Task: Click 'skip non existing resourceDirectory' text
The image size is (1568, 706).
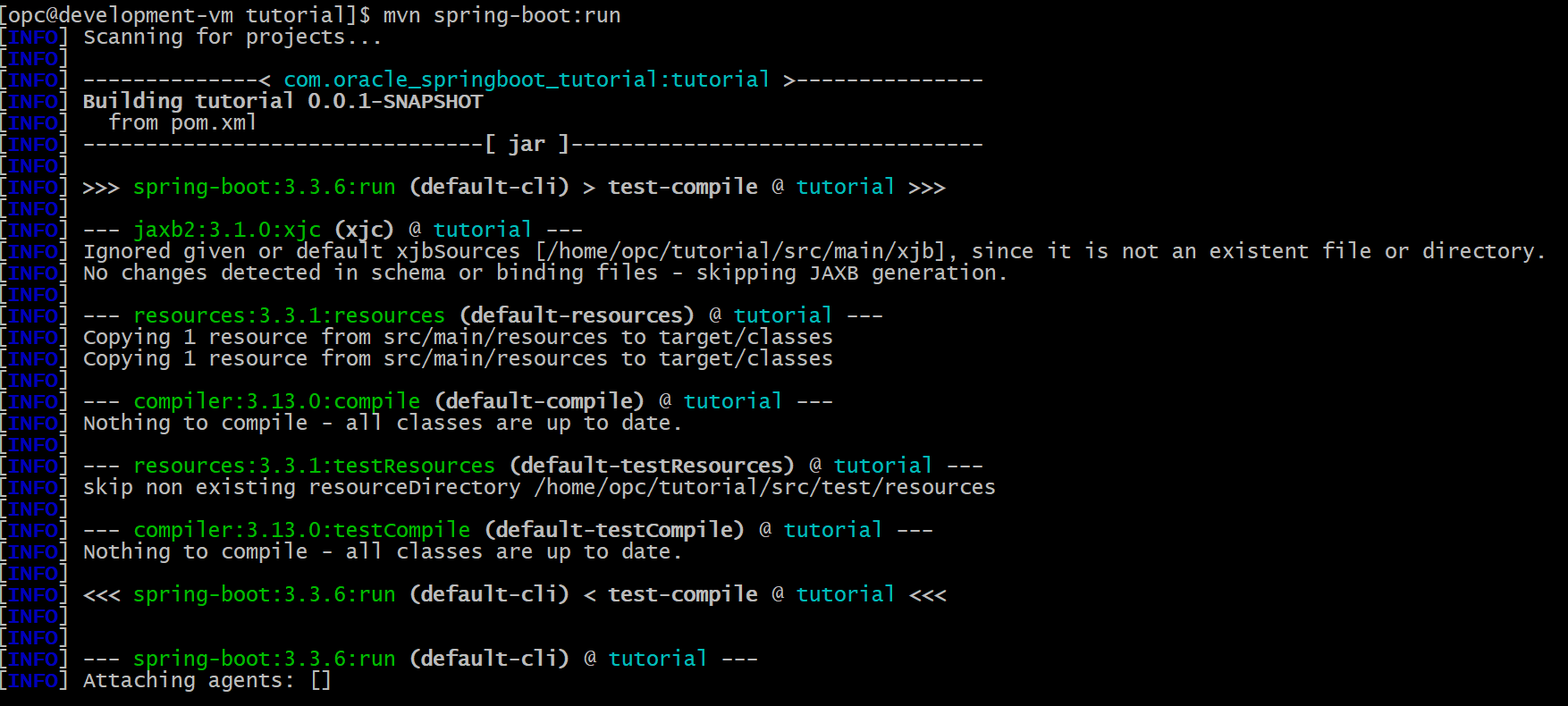Action: click(x=301, y=488)
